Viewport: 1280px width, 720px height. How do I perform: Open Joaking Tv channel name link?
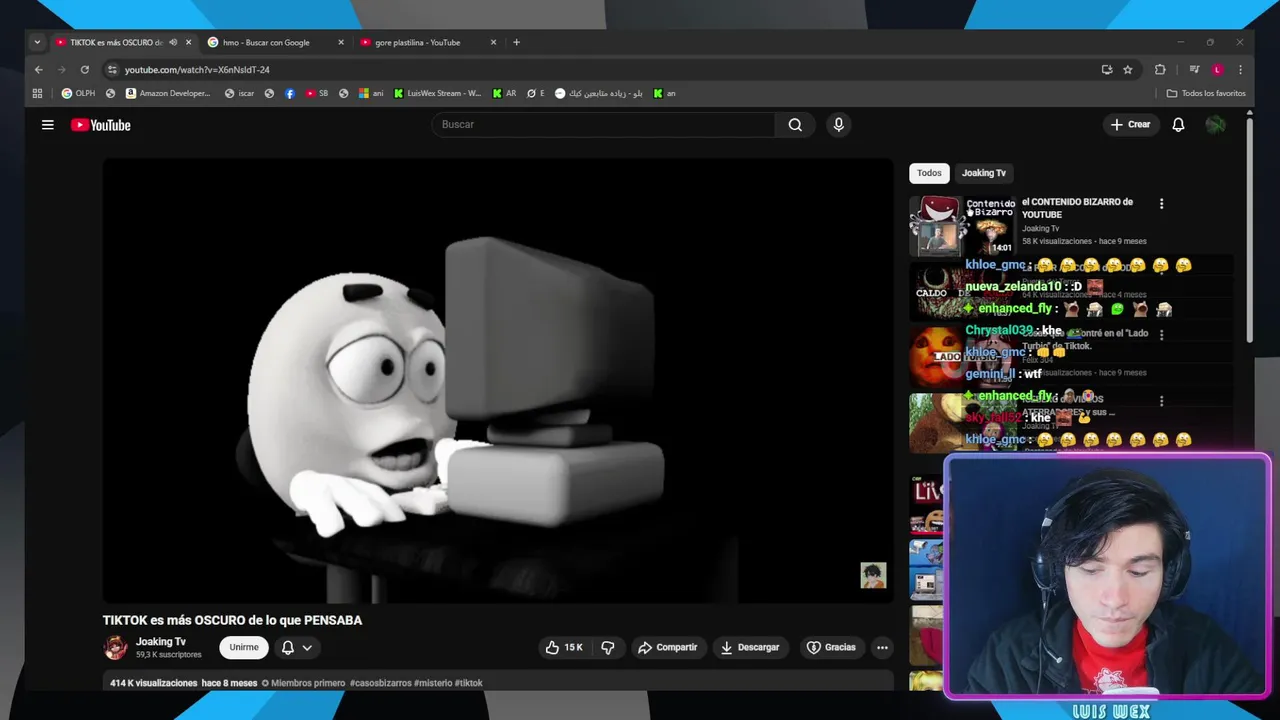coord(161,642)
